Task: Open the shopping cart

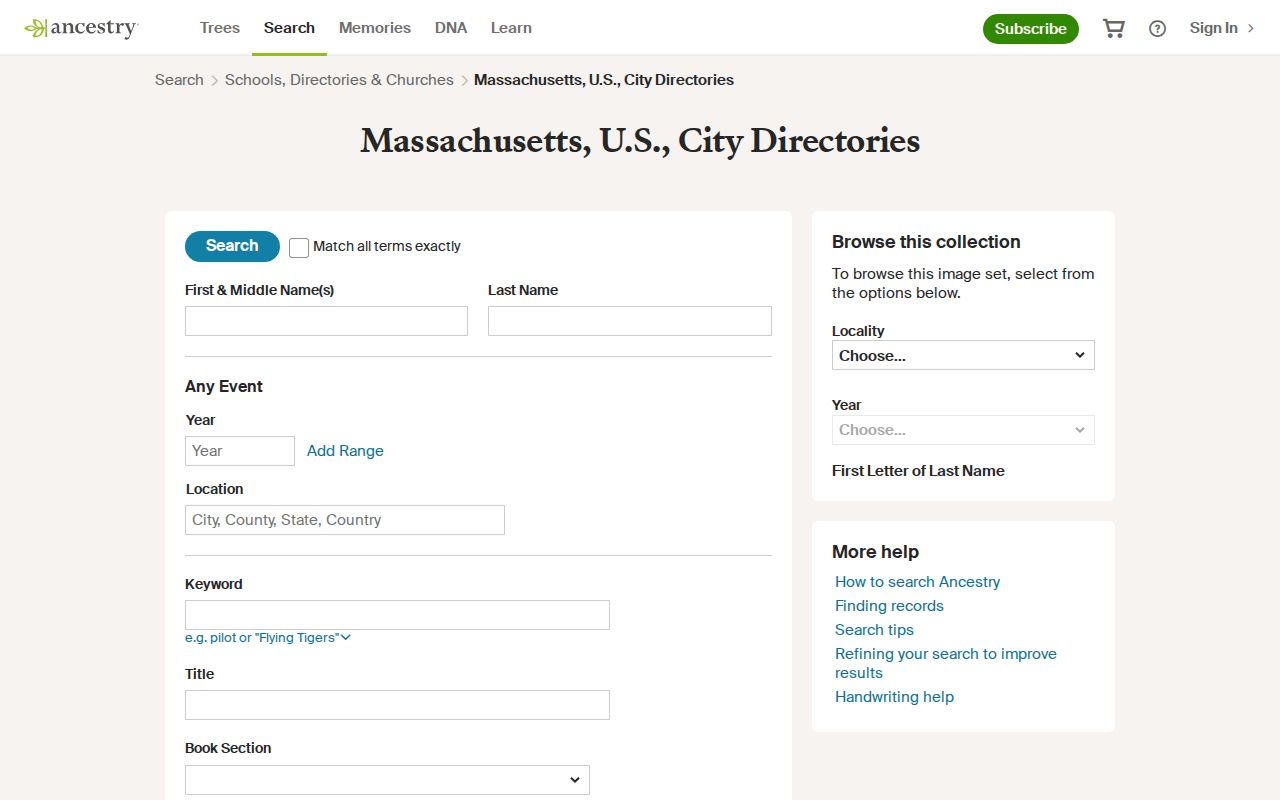Action: (x=1113, y=28)
